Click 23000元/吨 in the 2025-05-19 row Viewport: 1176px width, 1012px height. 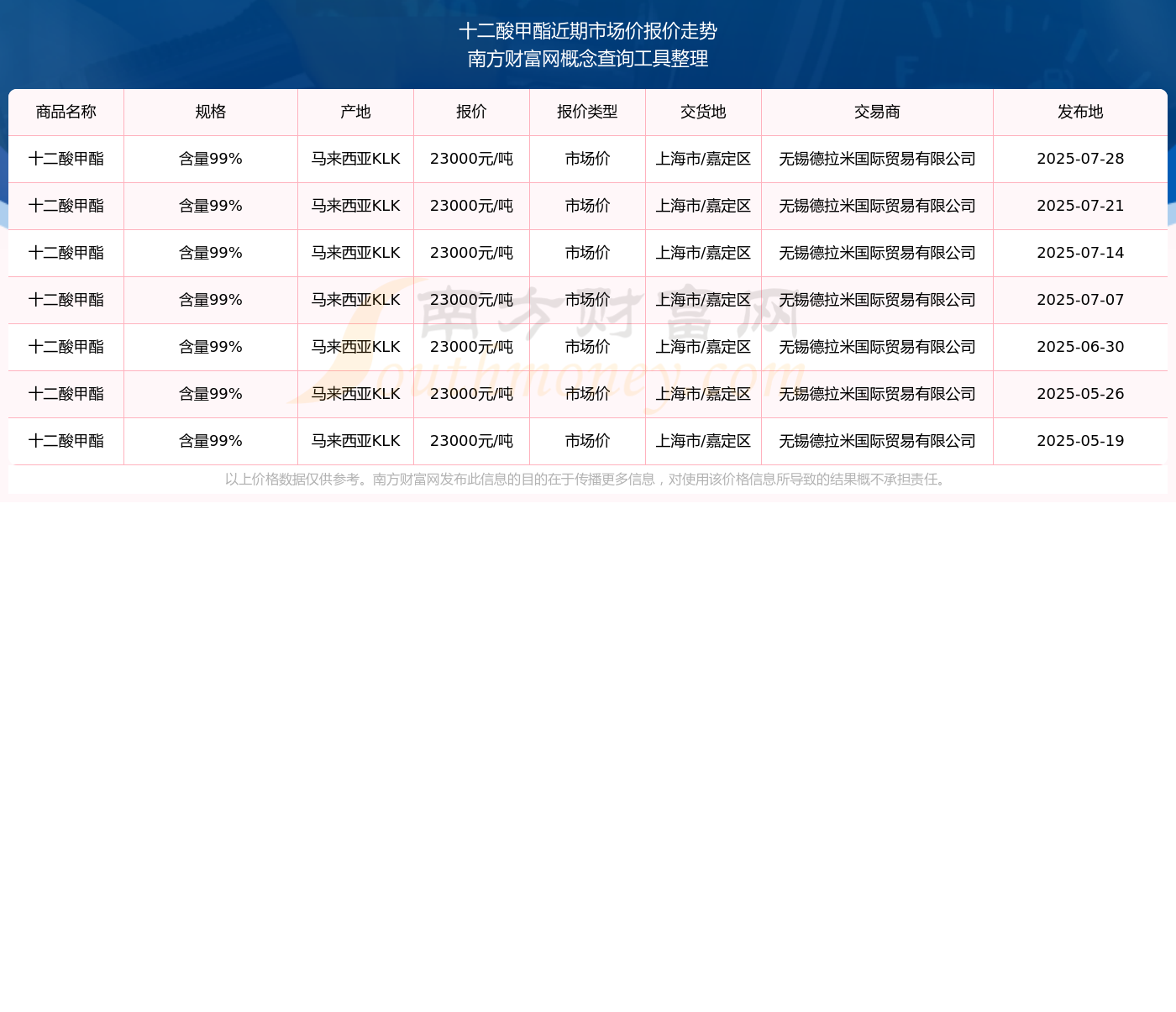(x=471, y=441)
